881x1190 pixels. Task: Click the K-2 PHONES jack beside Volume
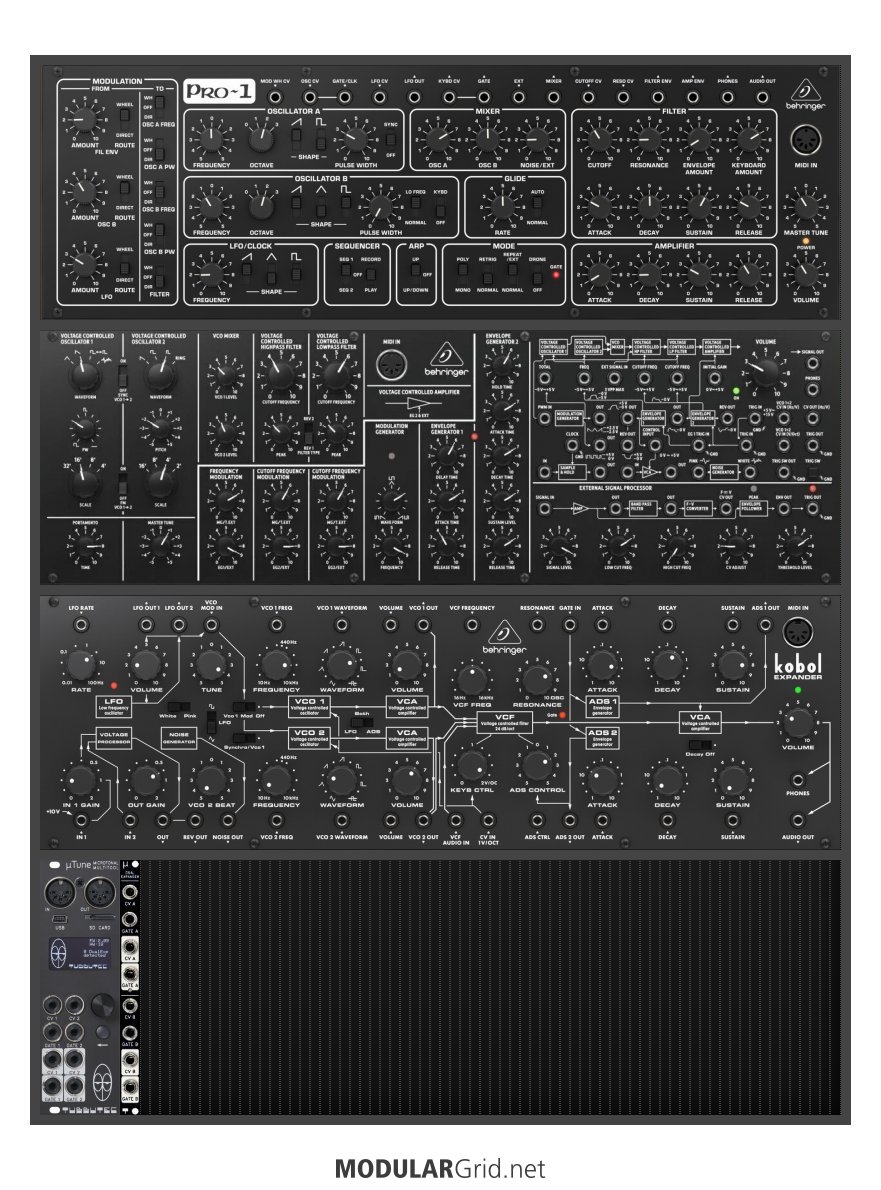[813, 389]
